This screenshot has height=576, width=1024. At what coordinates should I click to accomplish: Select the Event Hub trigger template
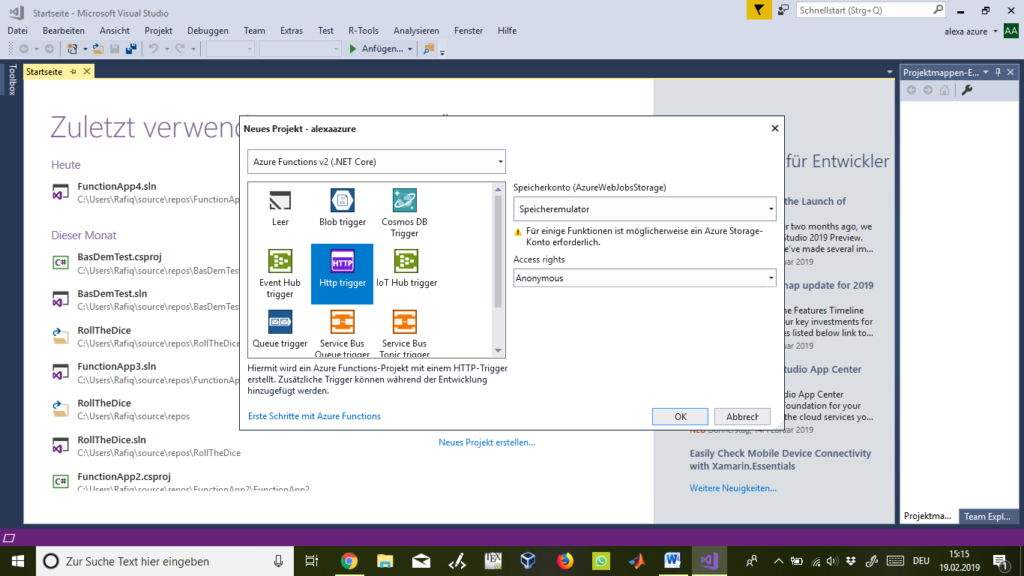[x=280, y=274]
